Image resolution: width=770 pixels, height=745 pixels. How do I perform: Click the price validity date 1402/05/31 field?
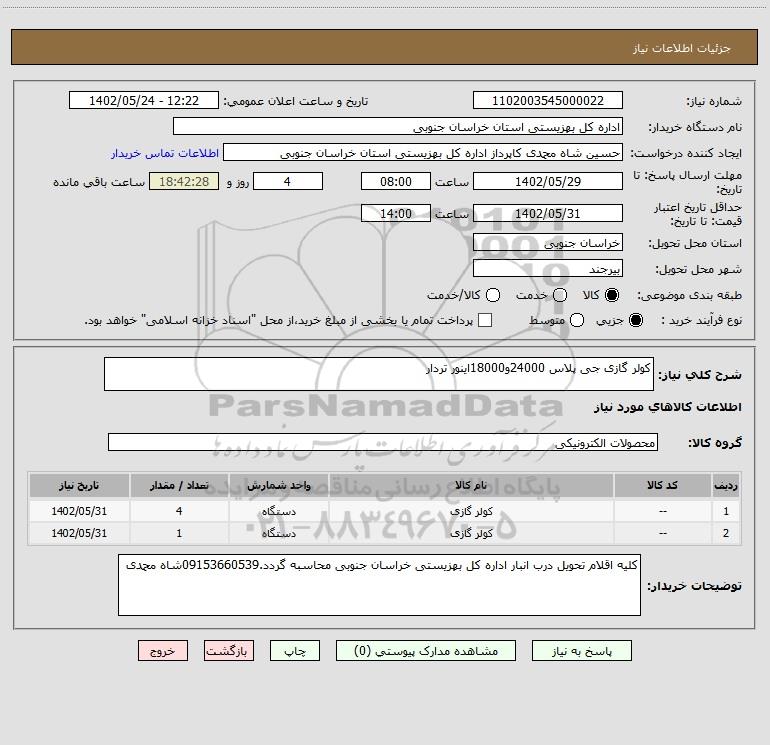(x=548, y=214)
